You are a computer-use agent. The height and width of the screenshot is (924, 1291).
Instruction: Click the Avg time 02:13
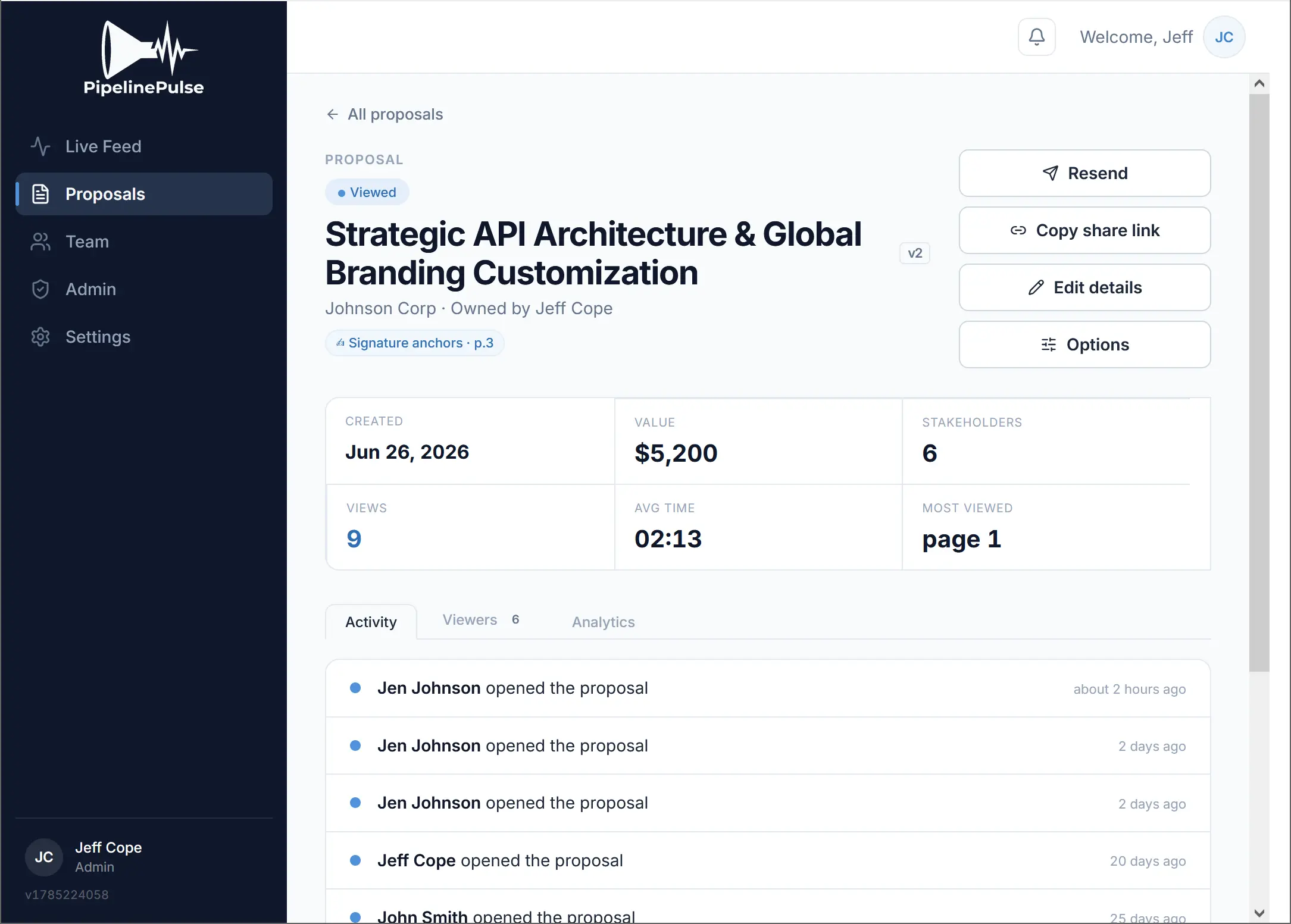(668, 539)
